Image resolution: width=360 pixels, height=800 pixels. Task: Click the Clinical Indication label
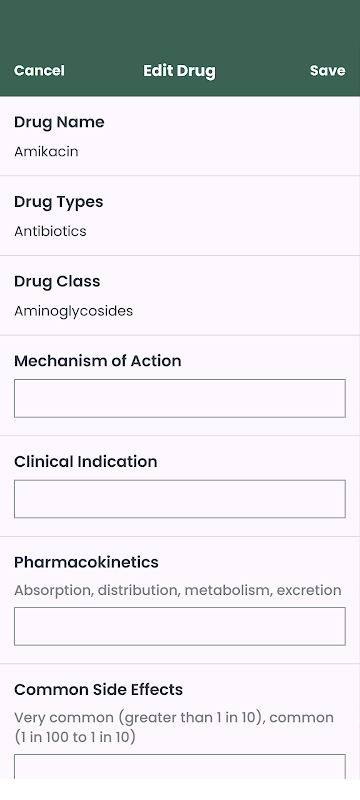point(86,461)
